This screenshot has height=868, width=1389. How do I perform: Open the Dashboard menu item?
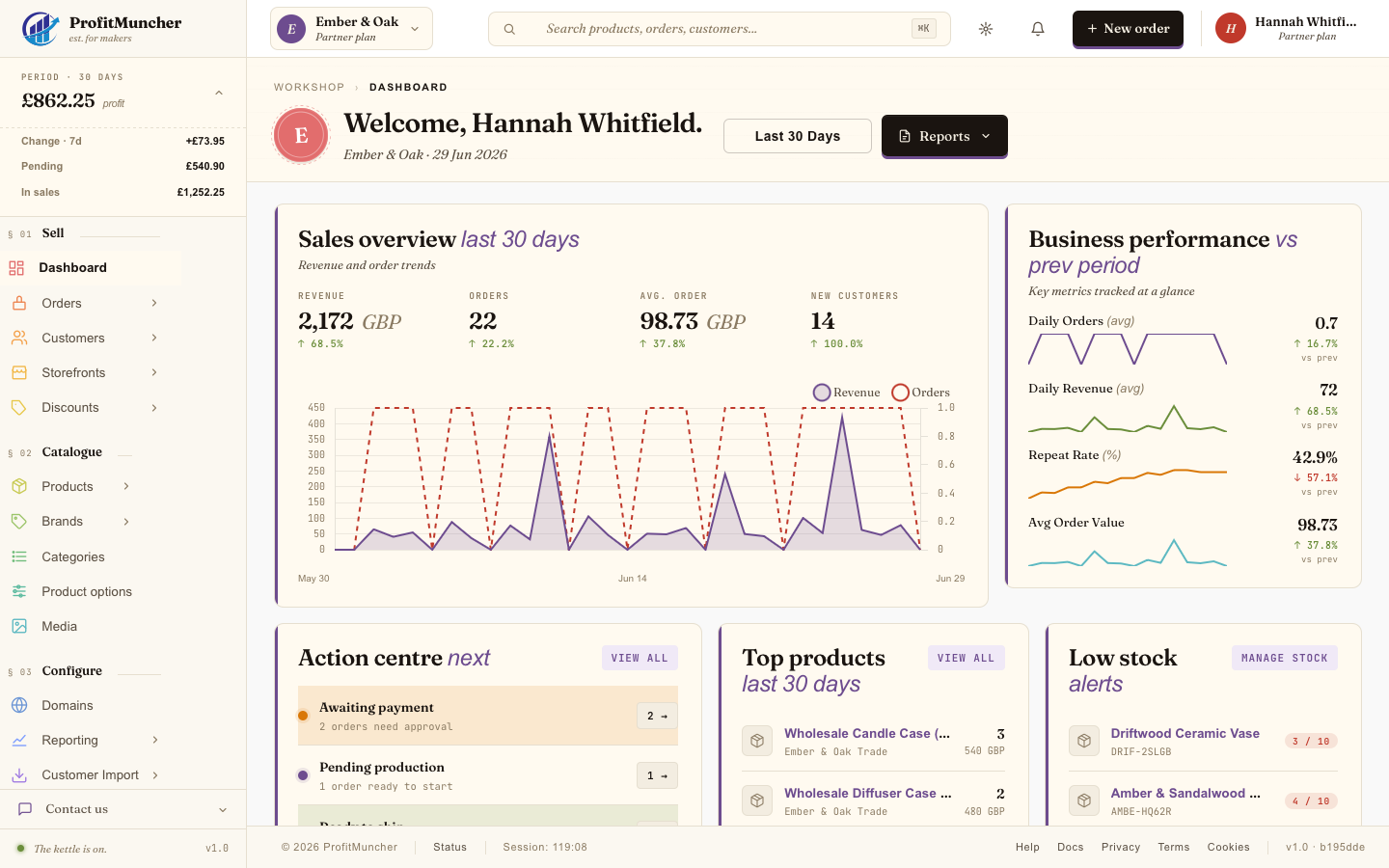[91, 268]
